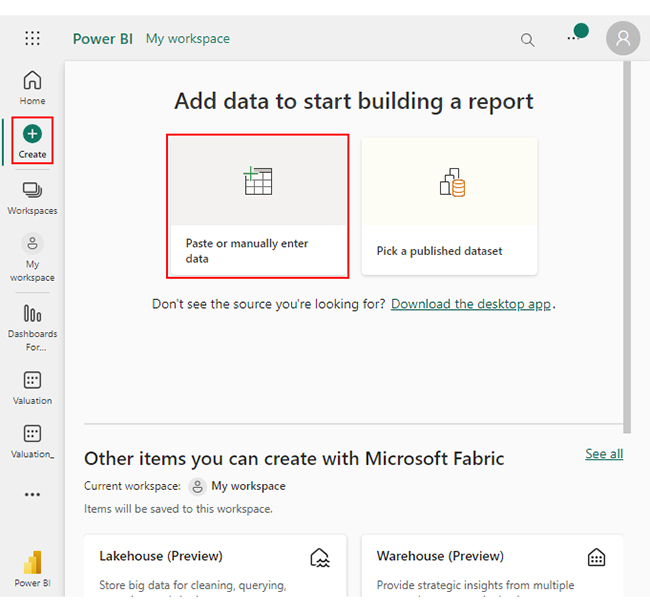Open the Dashboards For... item in the sidebar
This screenshot has height=612, width=650.
[32, 328]
